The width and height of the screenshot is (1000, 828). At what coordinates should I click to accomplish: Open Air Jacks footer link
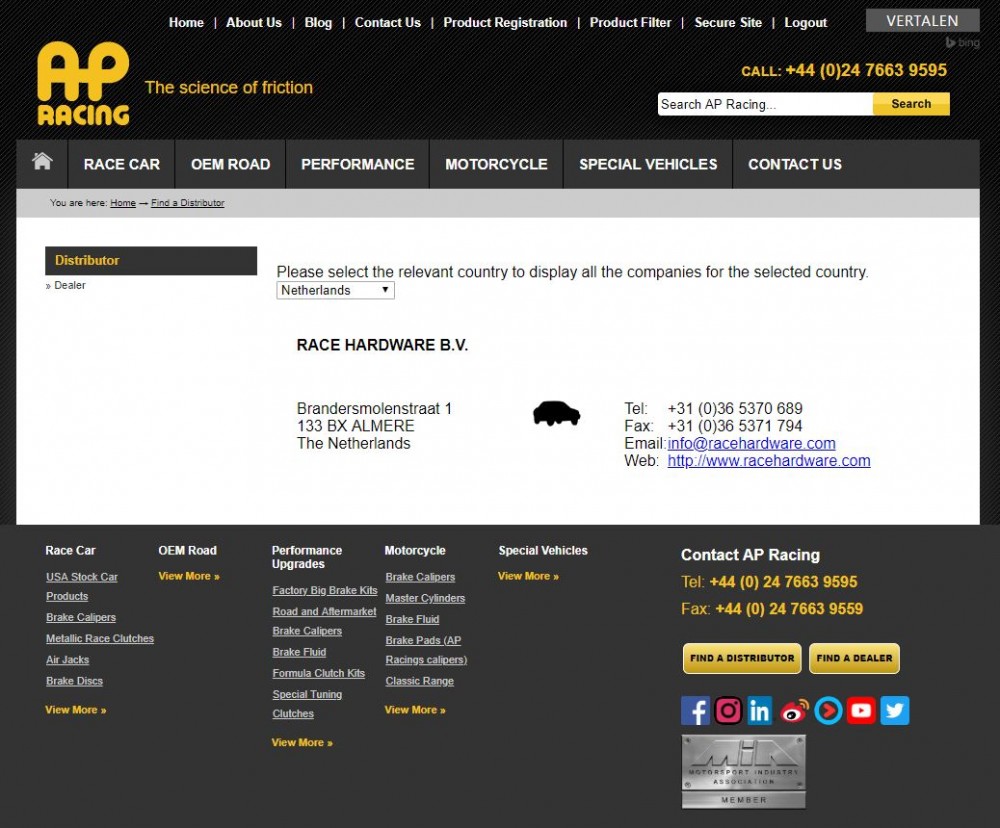[x=67, y=660]
